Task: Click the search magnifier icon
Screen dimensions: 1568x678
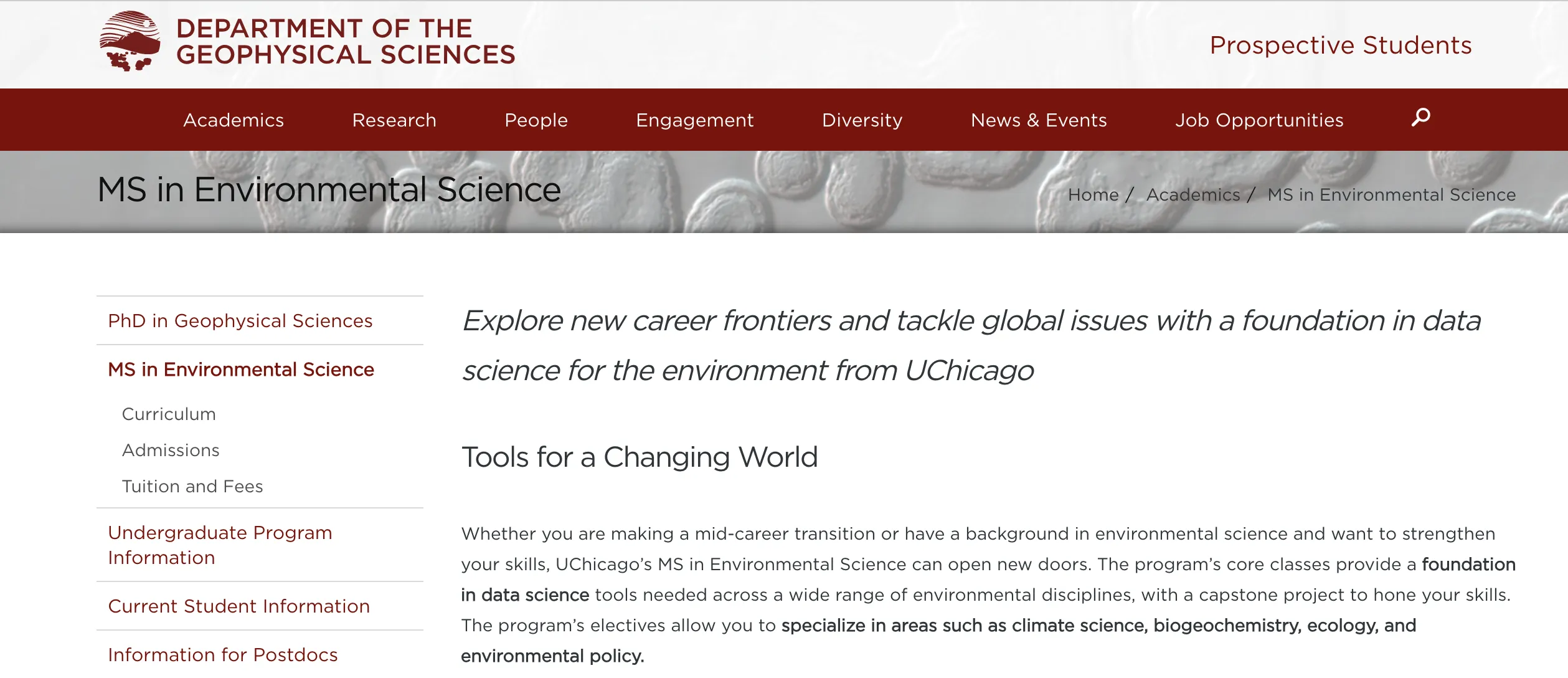Action: [1420, 117]
